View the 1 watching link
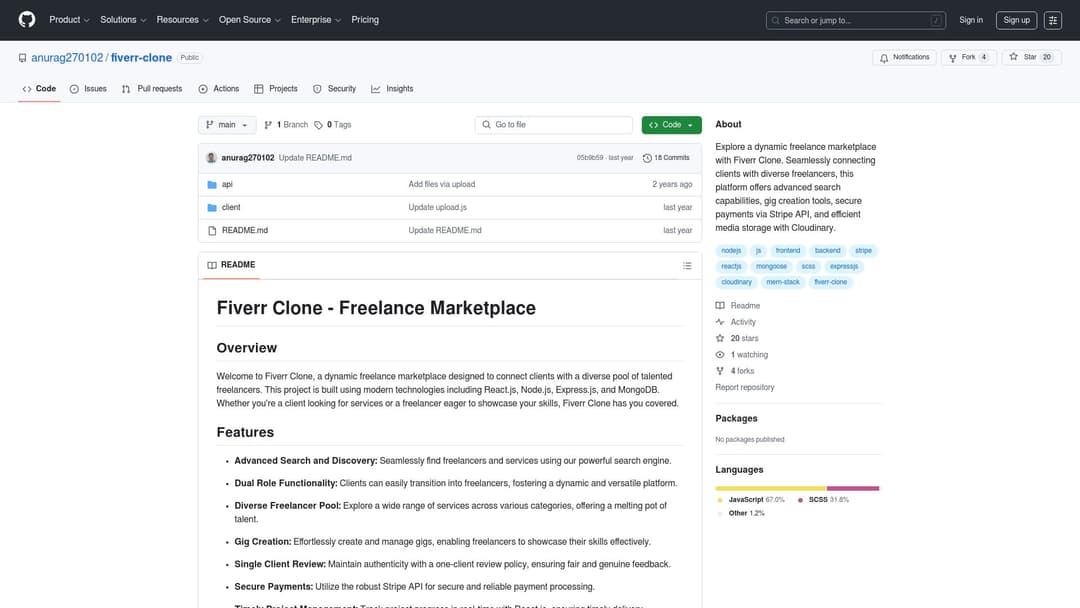This screenshot has width=1080, height=608. click(742, 355)
